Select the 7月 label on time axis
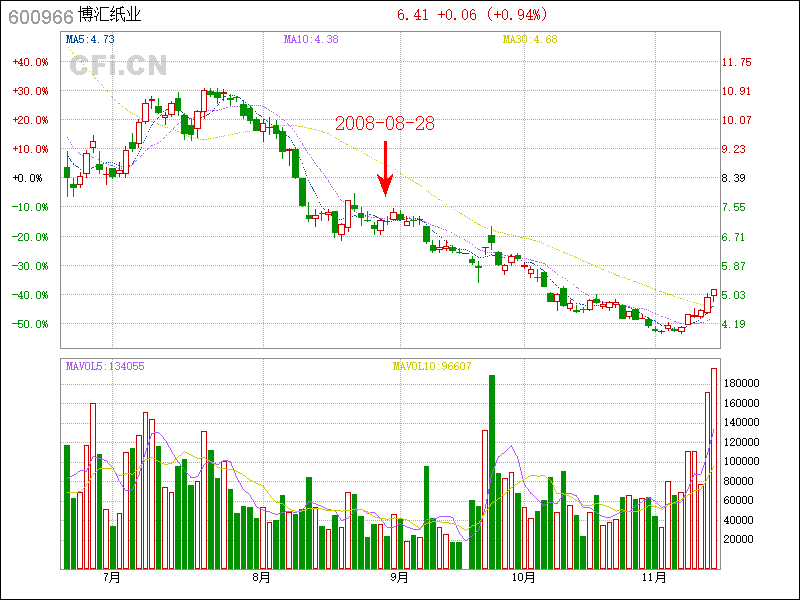 point(112,578)
